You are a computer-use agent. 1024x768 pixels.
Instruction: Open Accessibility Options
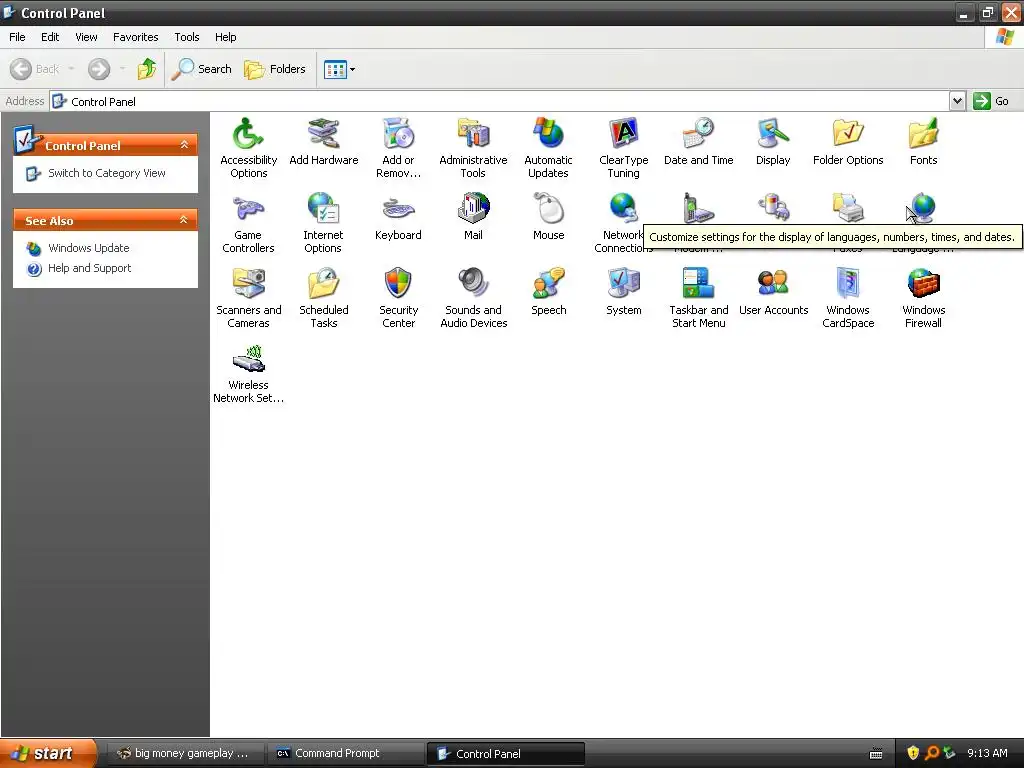point(248,148)
